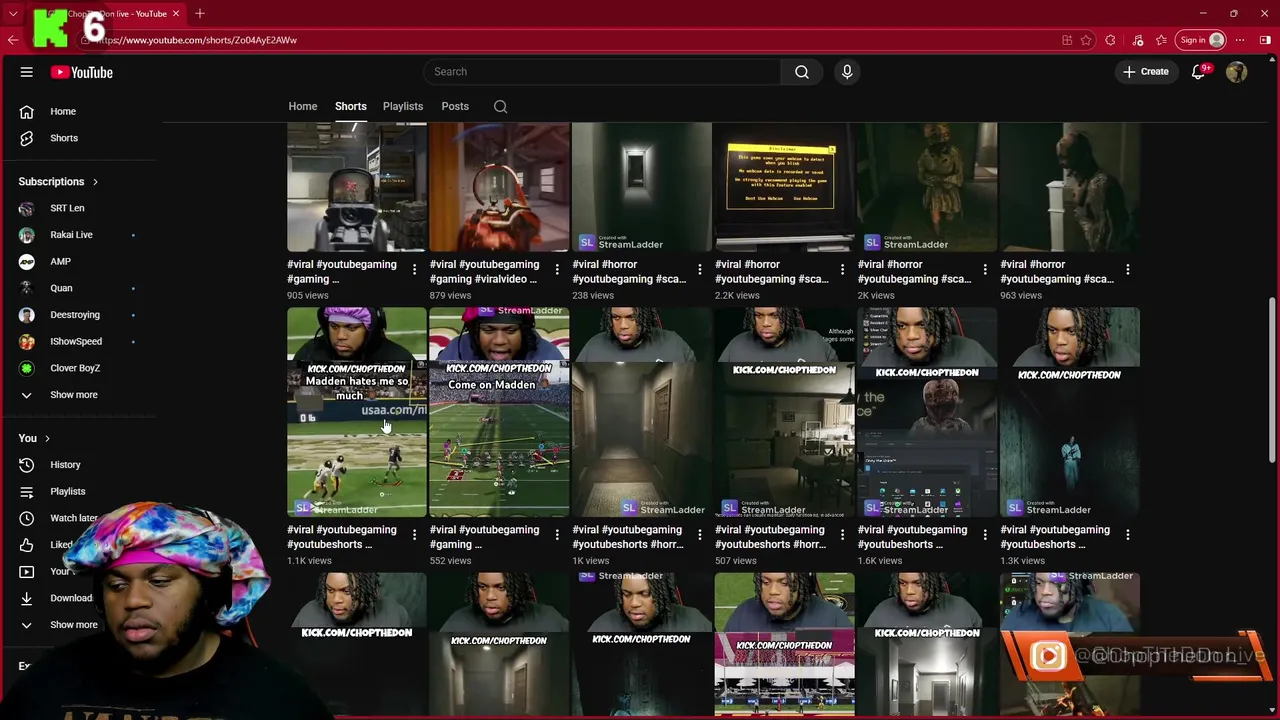This screenshot has width=1280, height=720.
Task: Switch to the Posts tab
Action: [455, 106]
